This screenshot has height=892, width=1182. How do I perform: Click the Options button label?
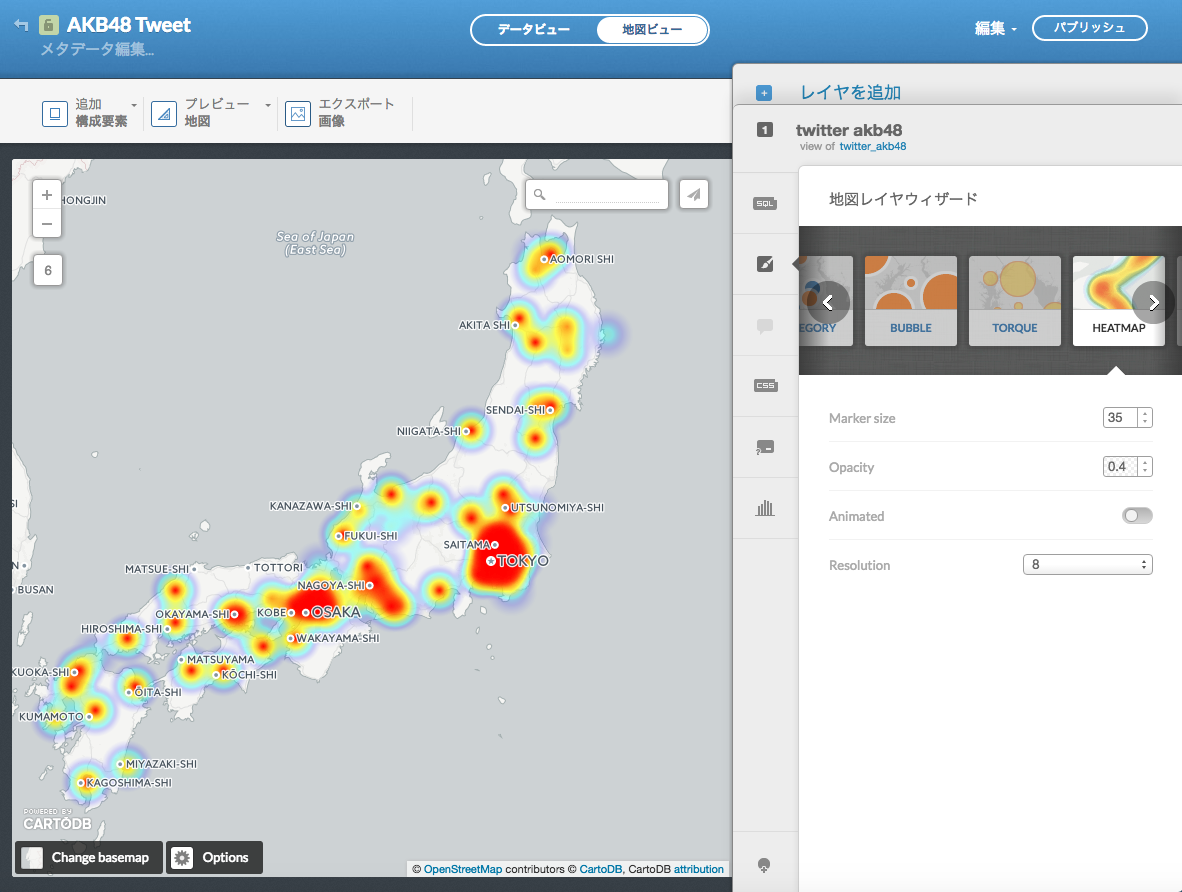(x=225, y=858)
